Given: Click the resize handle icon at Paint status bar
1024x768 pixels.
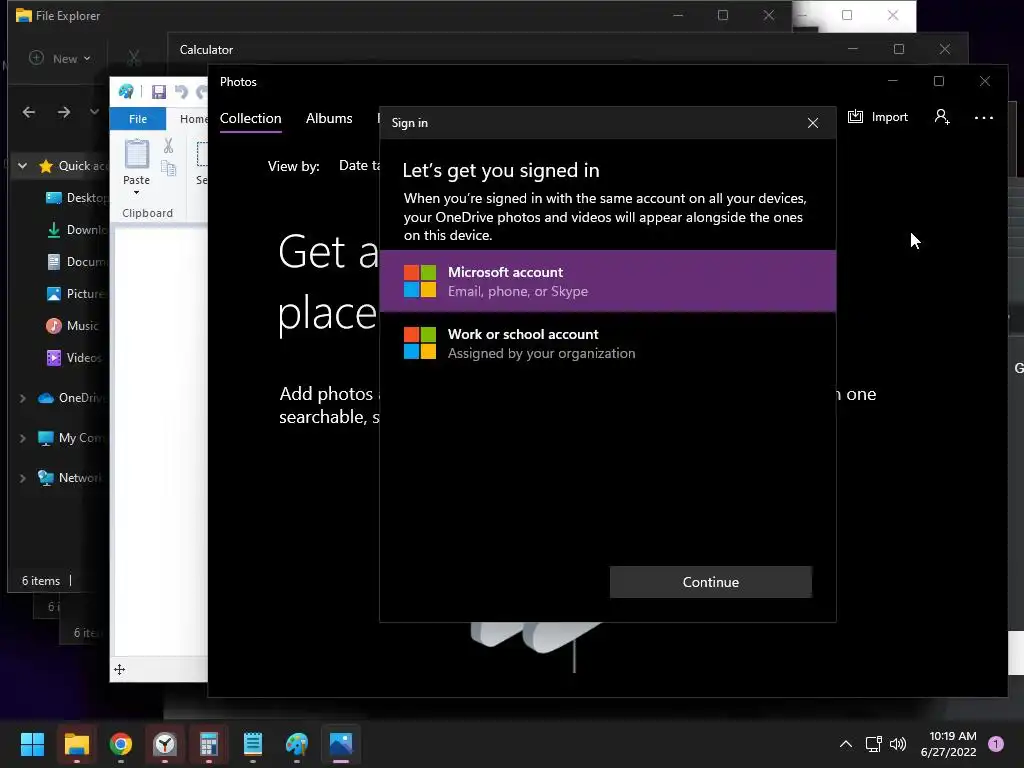Looking at the screenshot, I should pyautogui.click(x=120, y=669).
